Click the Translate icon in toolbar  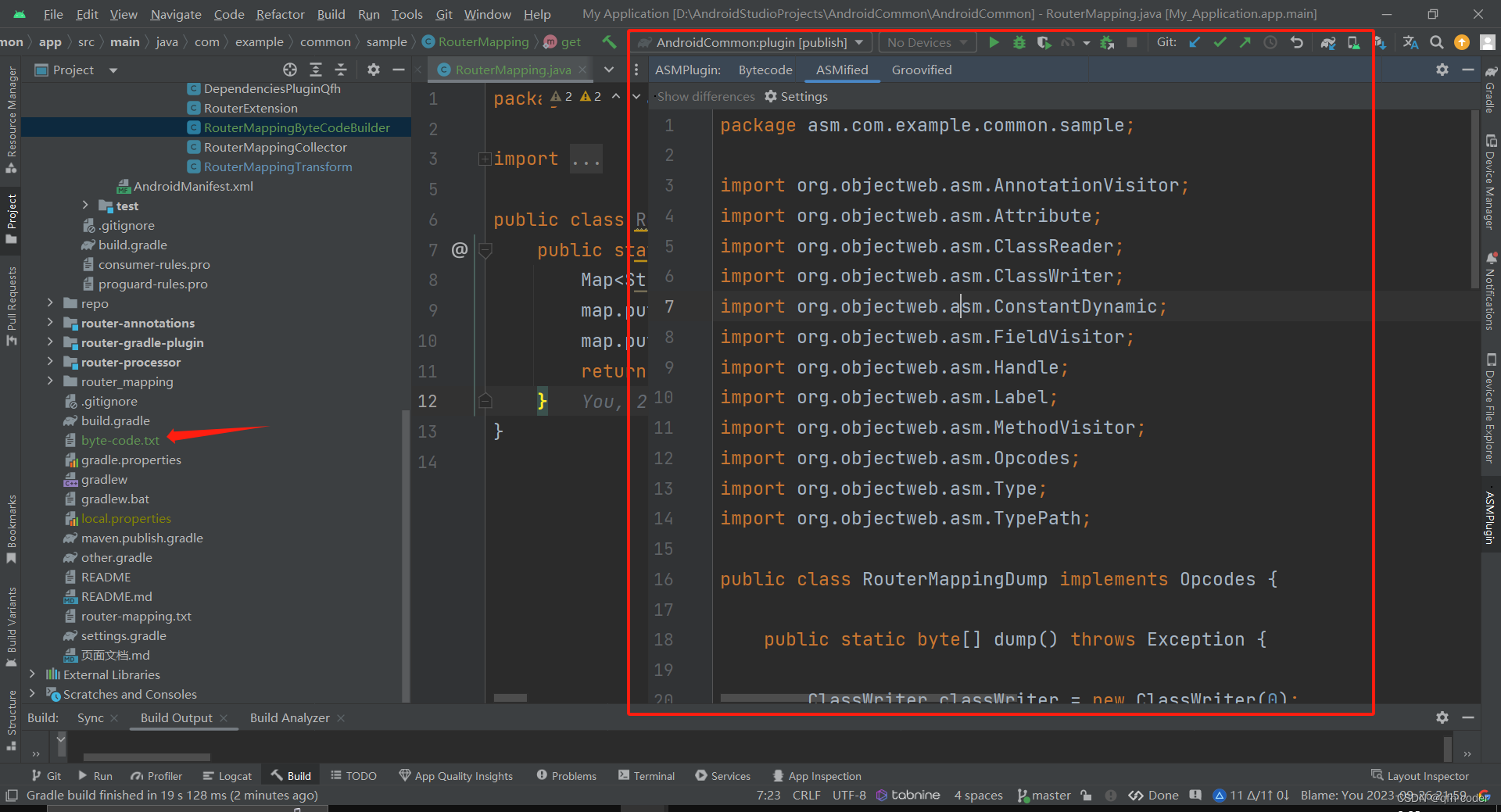(1410, 42)
